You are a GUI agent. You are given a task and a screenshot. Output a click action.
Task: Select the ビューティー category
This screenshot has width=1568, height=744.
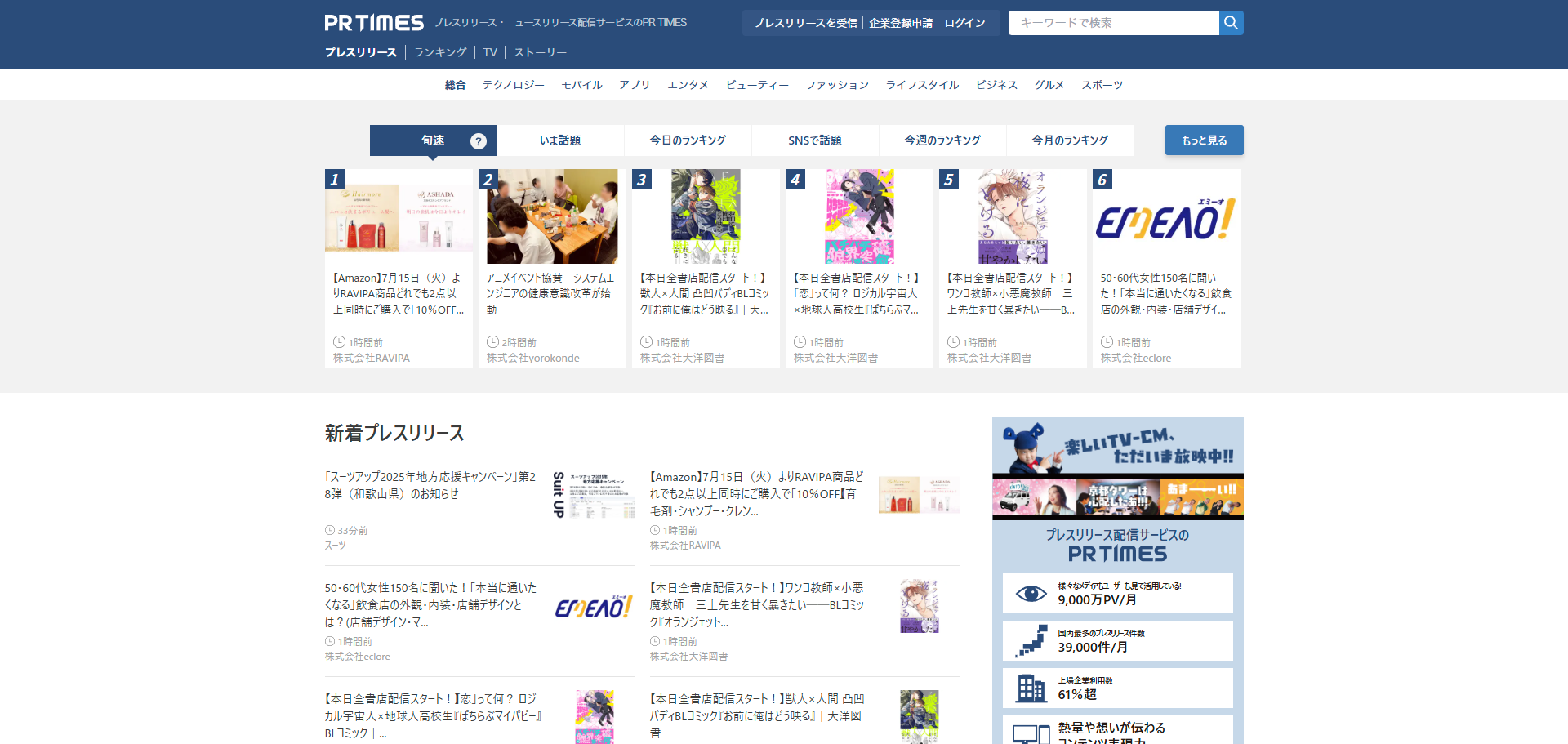[x=757, y=85]
